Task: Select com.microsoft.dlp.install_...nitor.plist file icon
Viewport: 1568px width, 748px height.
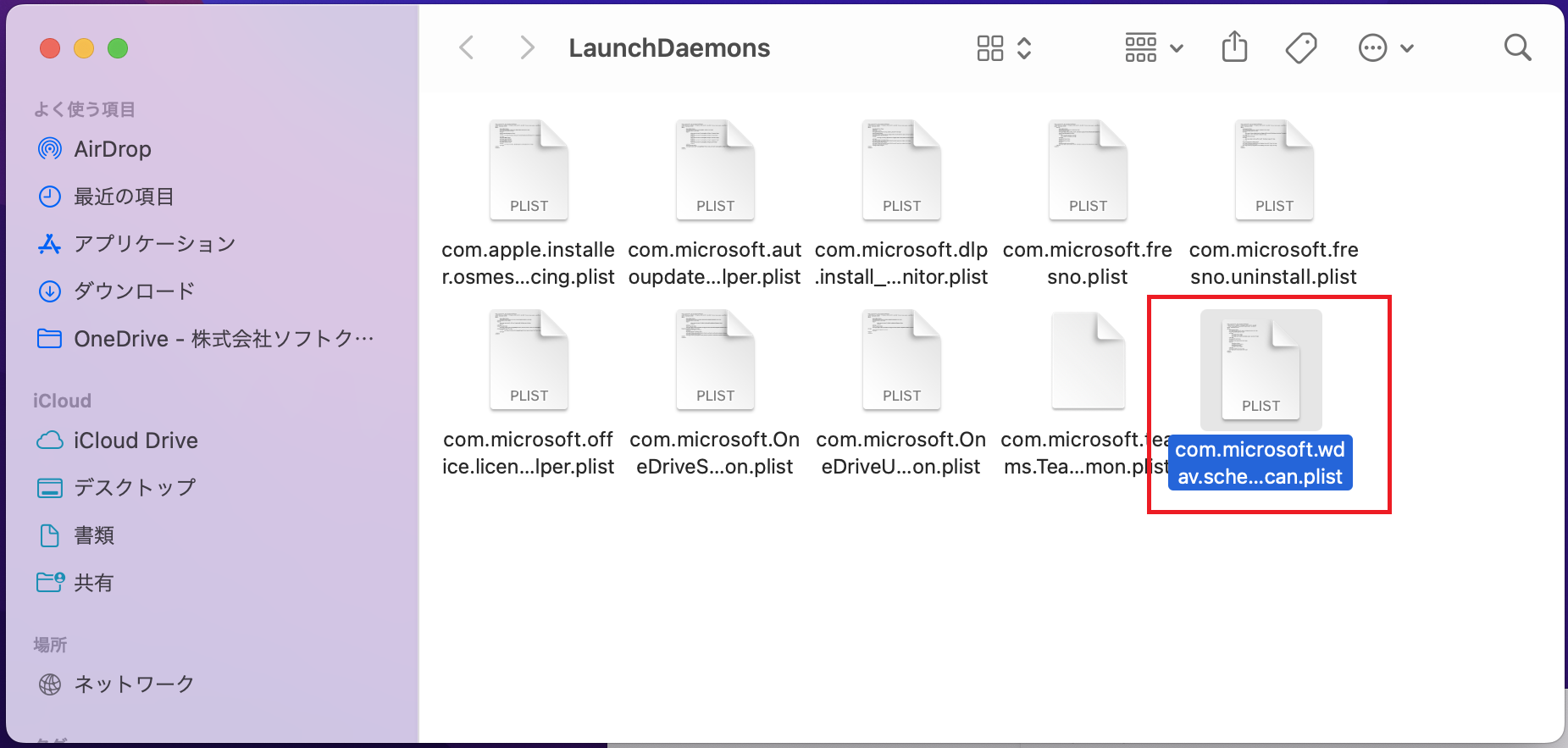Action: tap(901, 169)
